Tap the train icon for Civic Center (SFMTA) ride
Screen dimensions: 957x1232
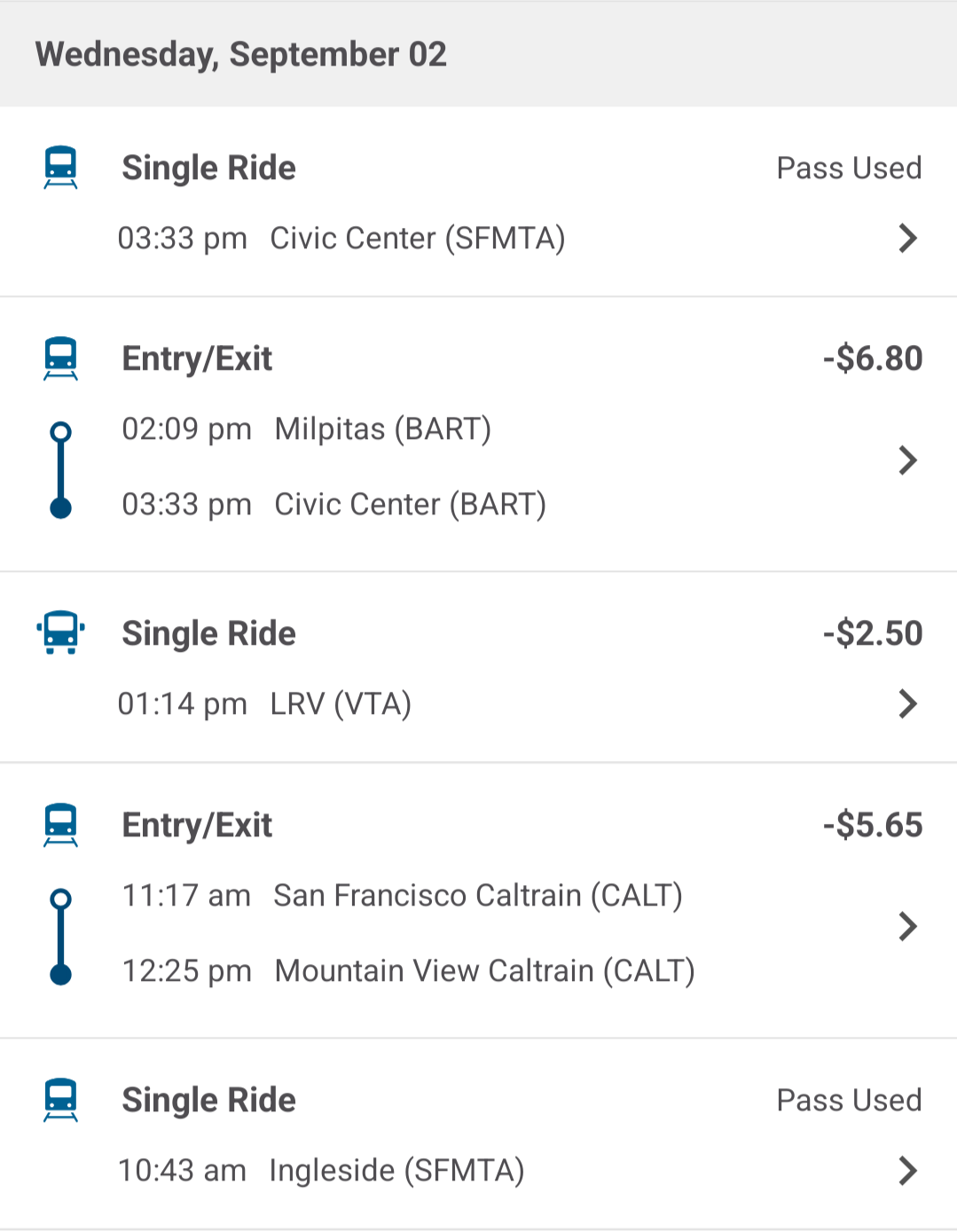click(60, 168)
